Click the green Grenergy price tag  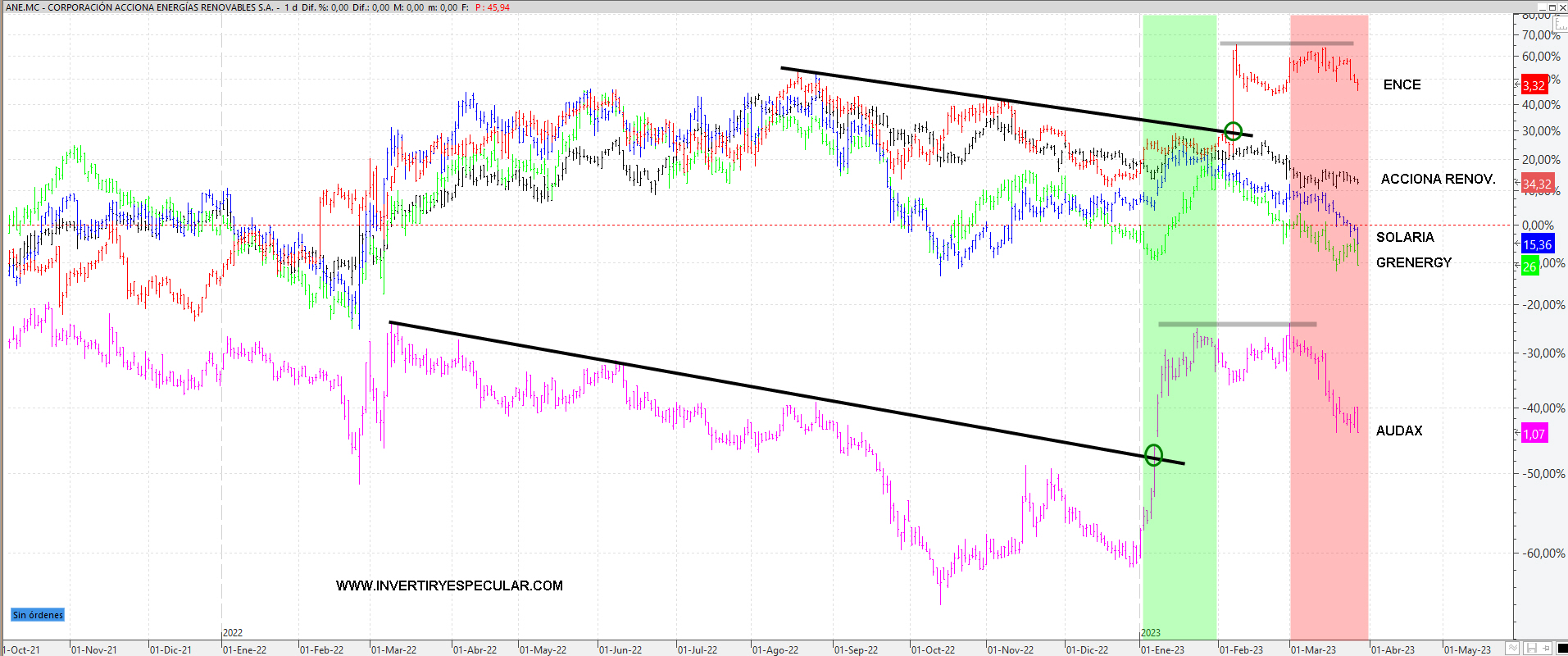(1529, 266)
